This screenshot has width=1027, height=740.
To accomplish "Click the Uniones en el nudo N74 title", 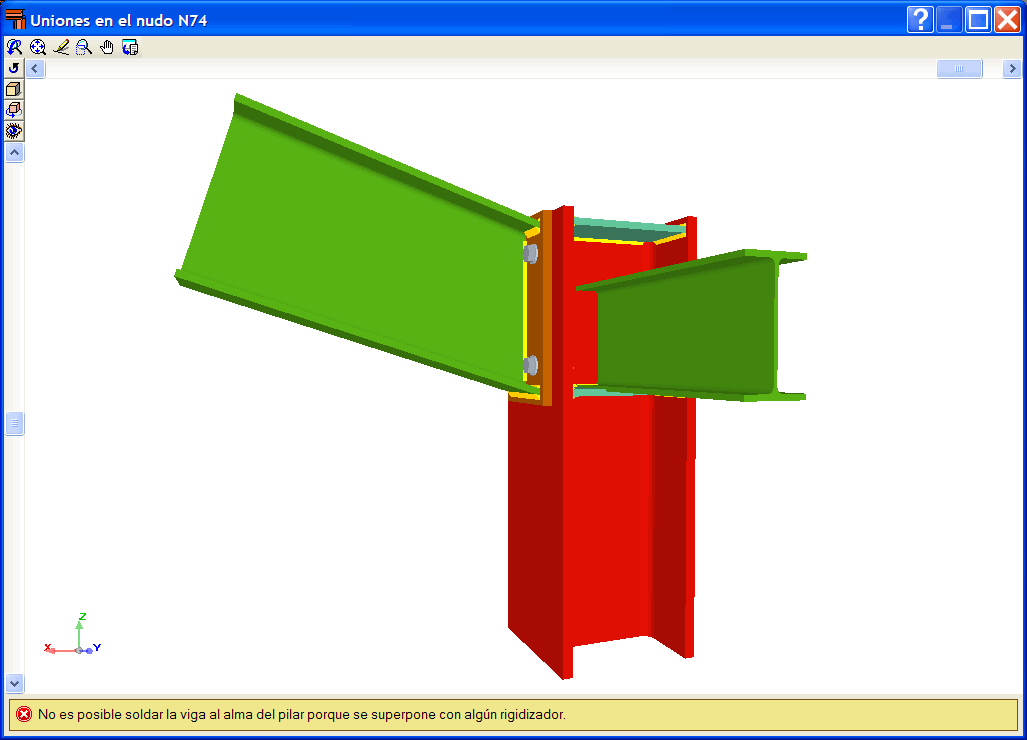I will click(119, 20).
